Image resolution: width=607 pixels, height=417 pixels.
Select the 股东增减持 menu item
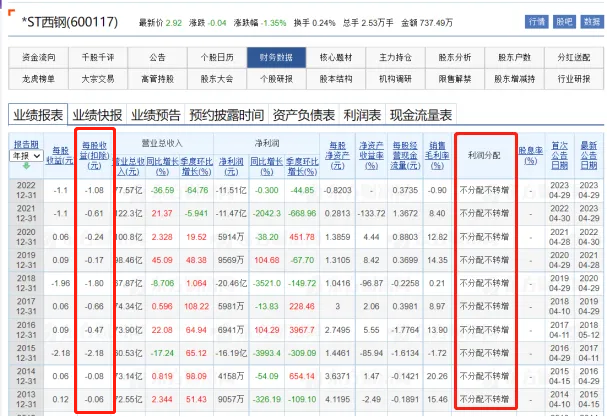click(514, 79)
